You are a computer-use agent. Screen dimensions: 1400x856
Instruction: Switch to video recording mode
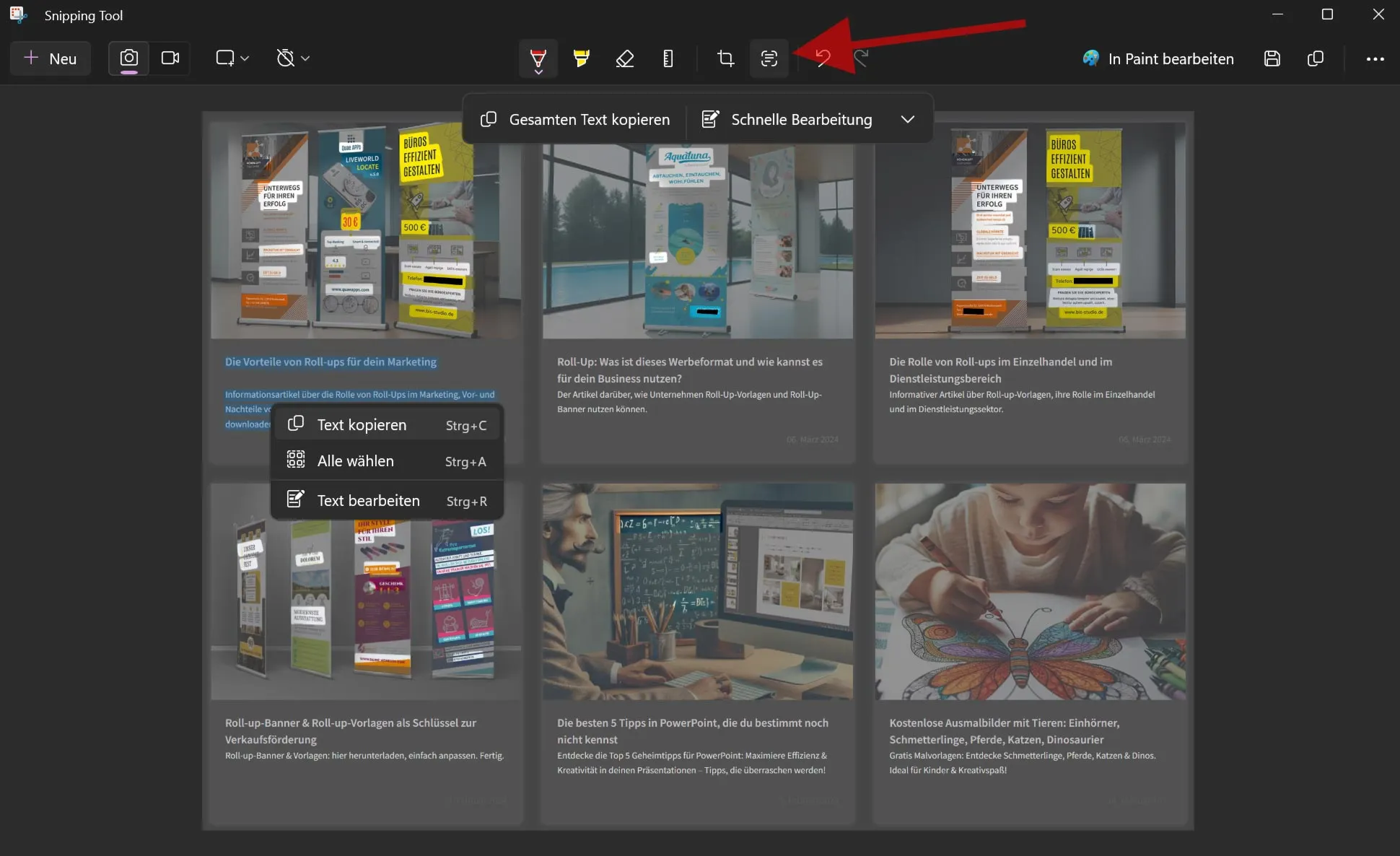pyautogui.click(x=170, y=58)
